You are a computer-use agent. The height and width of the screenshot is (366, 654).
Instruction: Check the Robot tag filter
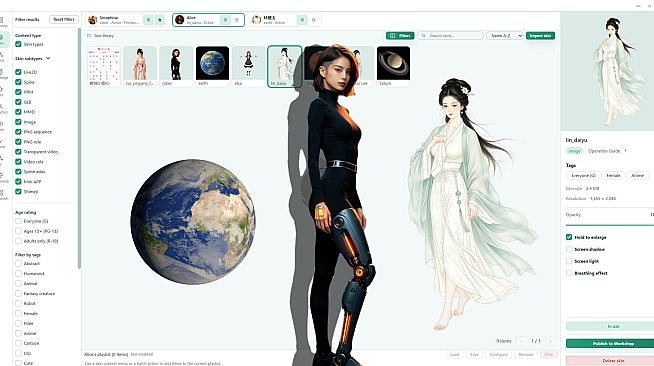[x=18, y=303]
